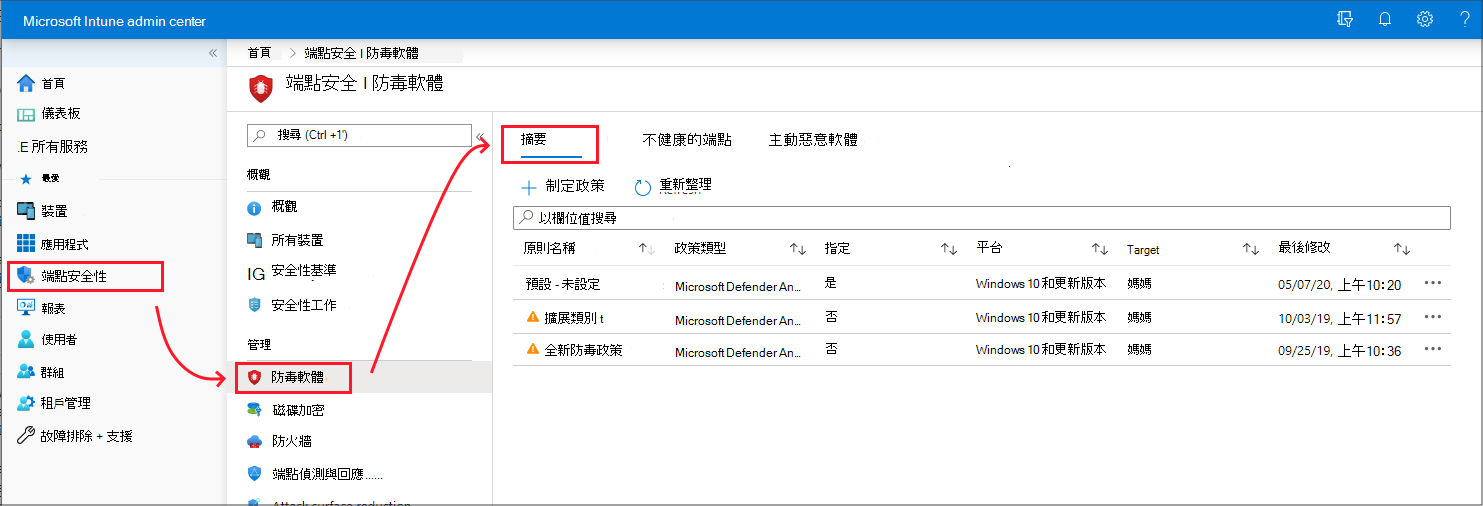Image resolution: width=1483 pixels, height=506 pixels.
Task: Click the red shield icon beside page title
Action: tap(260, 87)
